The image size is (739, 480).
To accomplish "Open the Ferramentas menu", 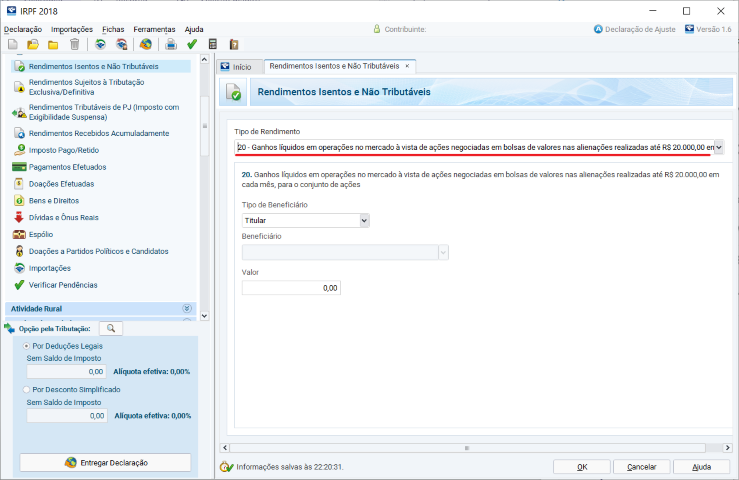I will click(160, 29).
